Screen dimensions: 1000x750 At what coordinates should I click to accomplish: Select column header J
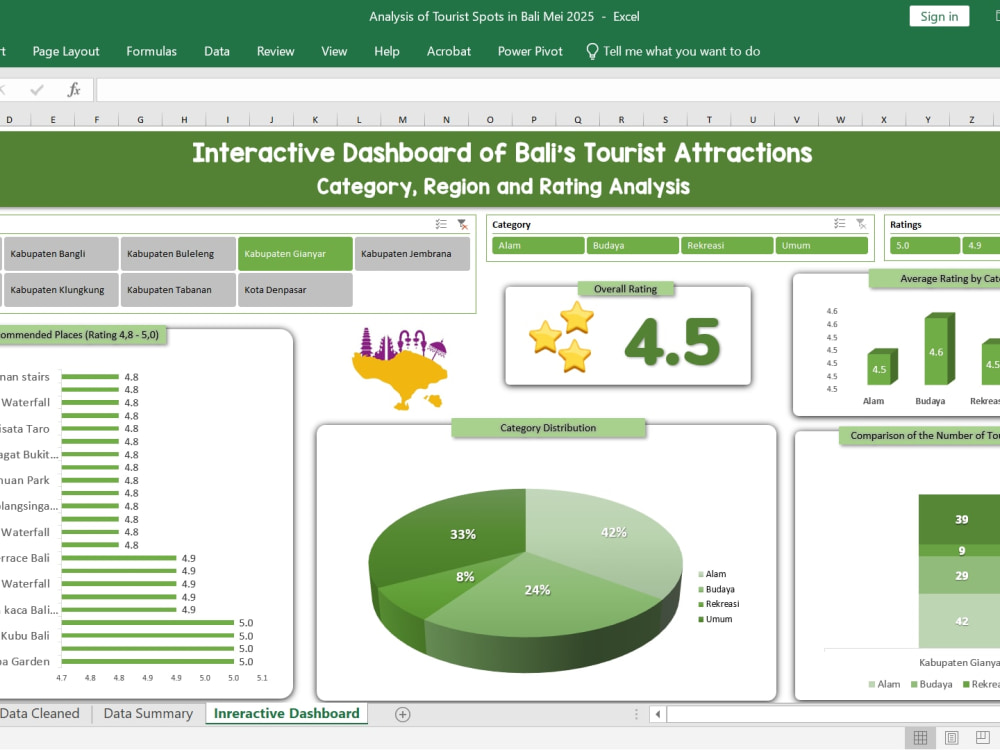tap(272, 119)
